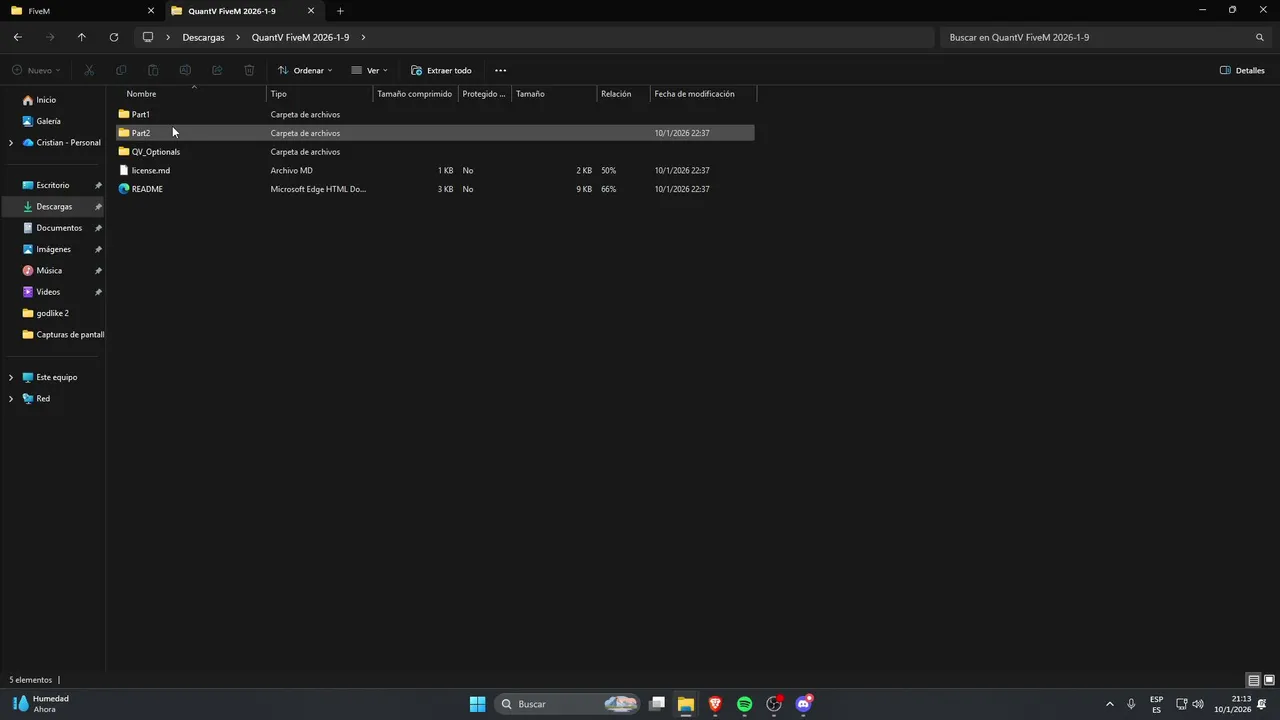Open Task View from taskbar
The image size is (1280, 720).
657,704
